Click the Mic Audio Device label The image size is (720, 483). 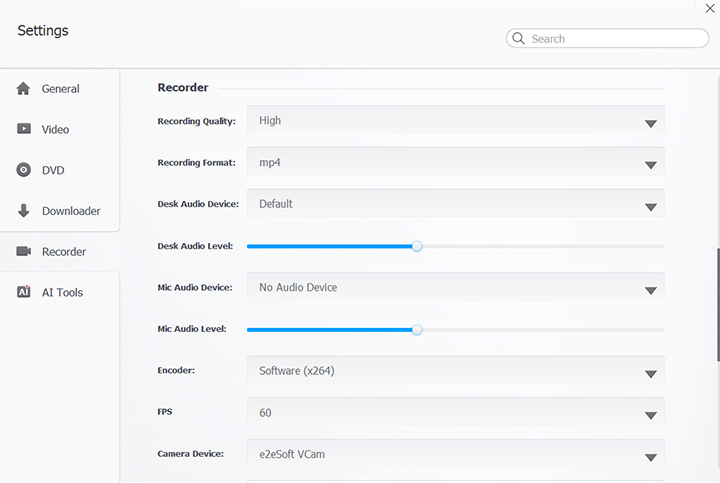[195, 287]
